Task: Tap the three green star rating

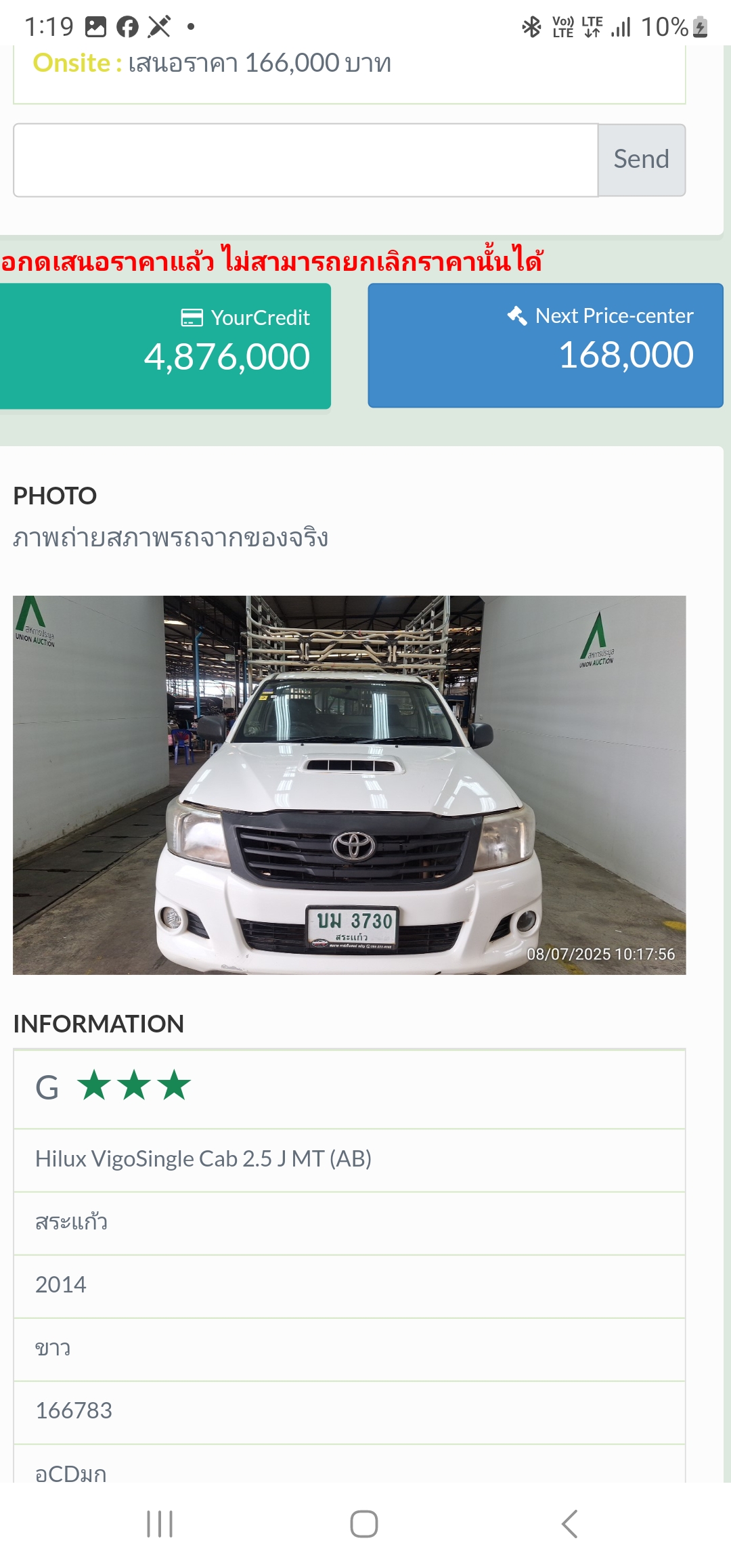Action: click(134, 1085)
